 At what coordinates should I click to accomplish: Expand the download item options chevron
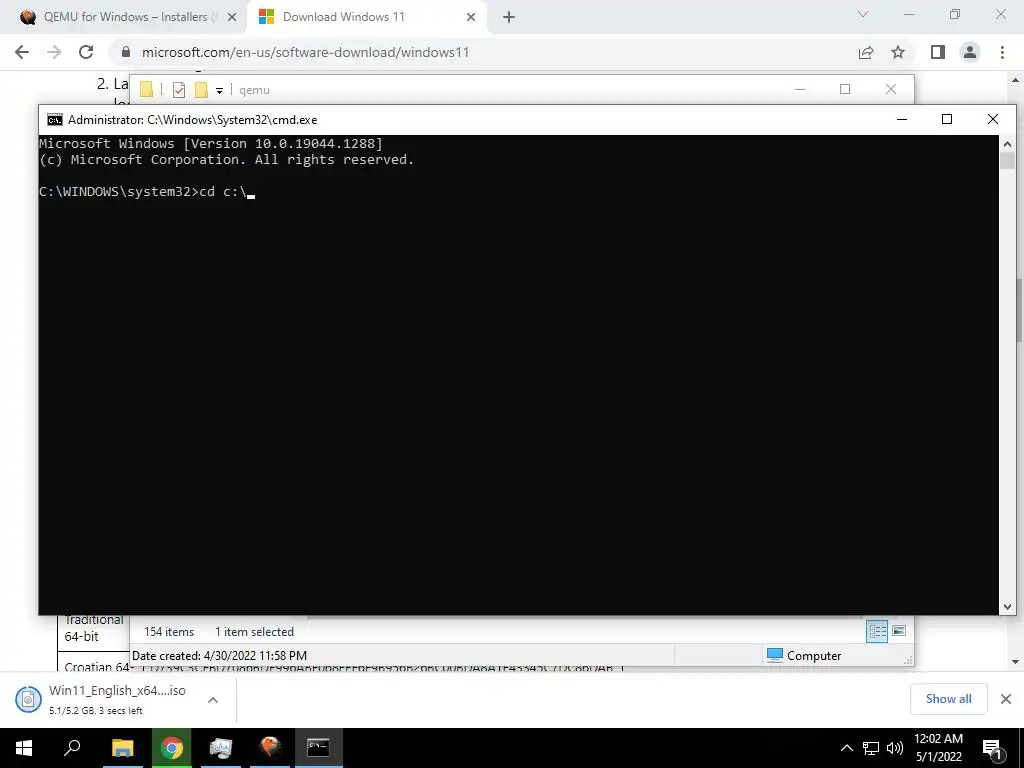click(213, 699)
